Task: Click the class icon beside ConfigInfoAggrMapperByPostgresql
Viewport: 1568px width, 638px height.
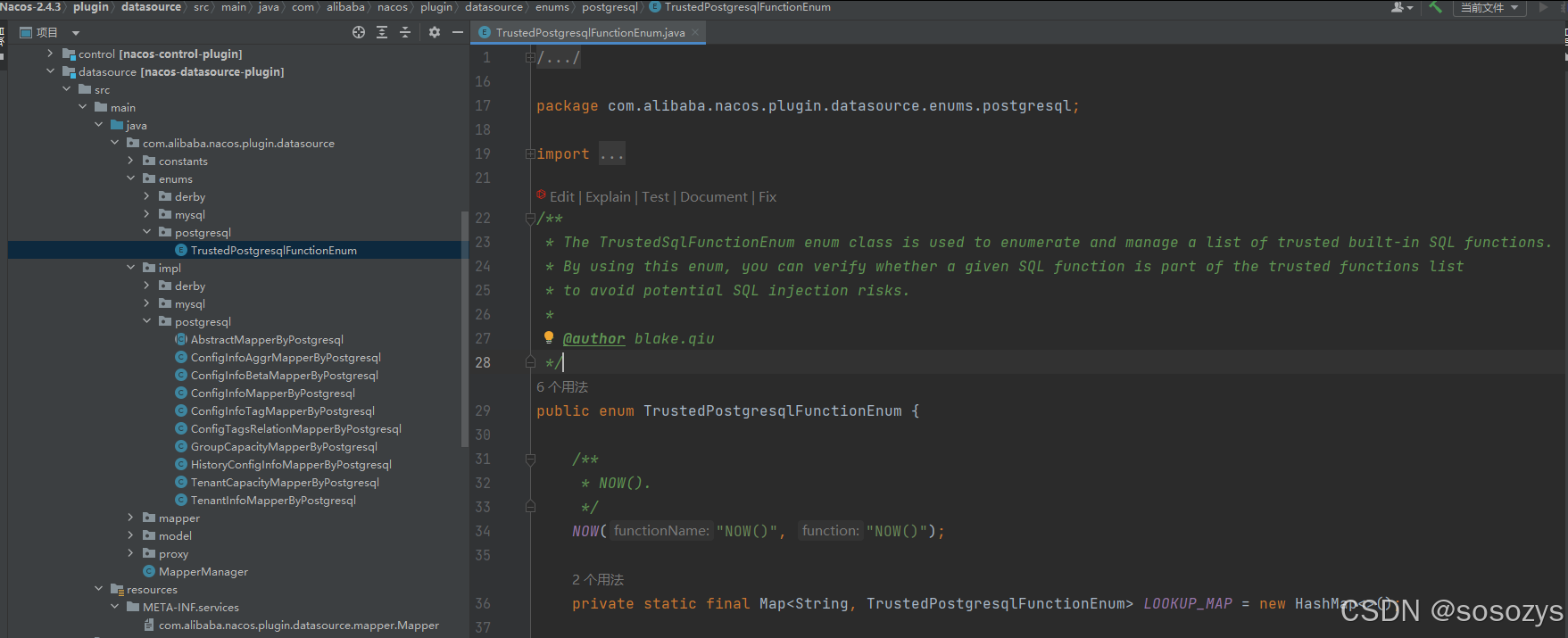Action: click(x=181, y=357)
